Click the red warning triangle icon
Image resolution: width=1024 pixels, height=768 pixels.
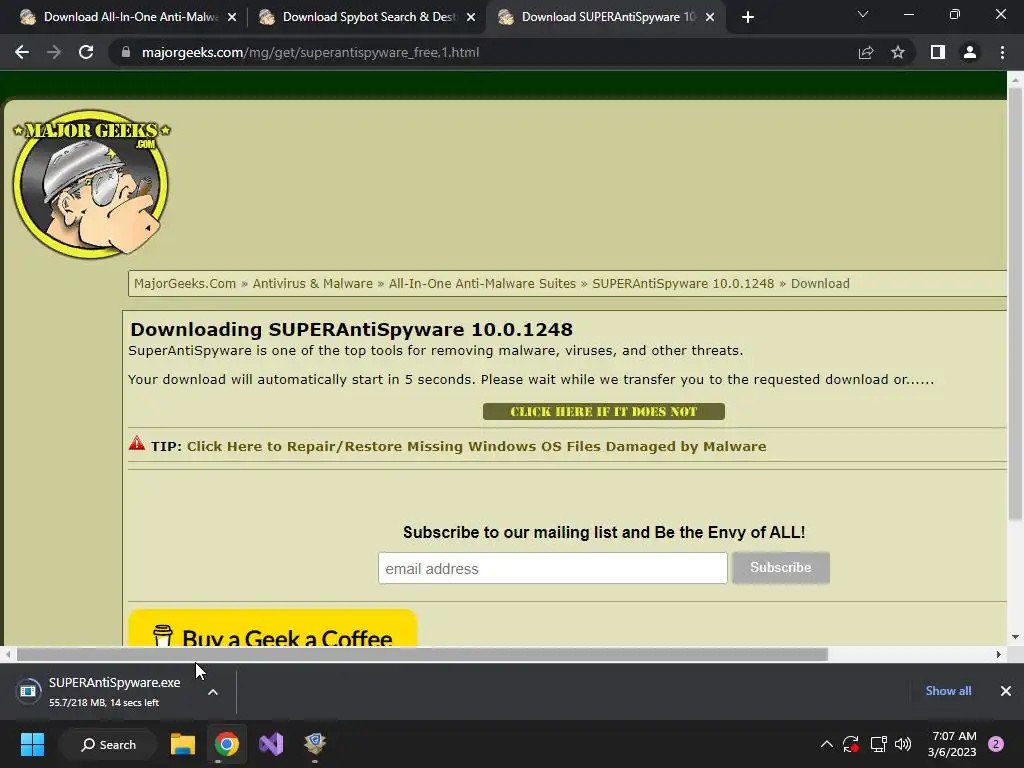click(x=136, y=443)
